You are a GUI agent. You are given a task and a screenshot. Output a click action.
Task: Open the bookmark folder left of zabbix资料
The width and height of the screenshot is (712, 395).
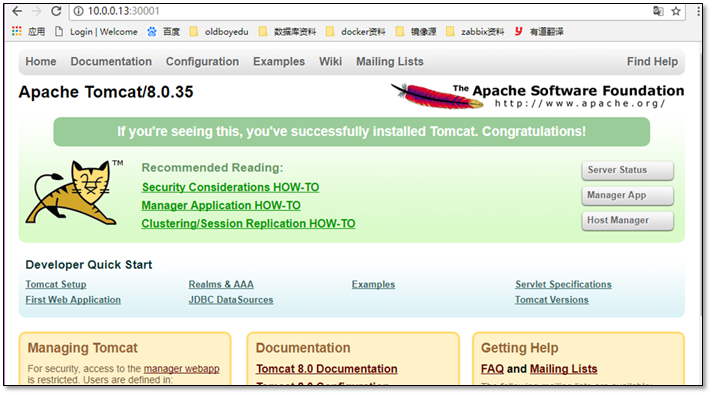coord(416,31)
